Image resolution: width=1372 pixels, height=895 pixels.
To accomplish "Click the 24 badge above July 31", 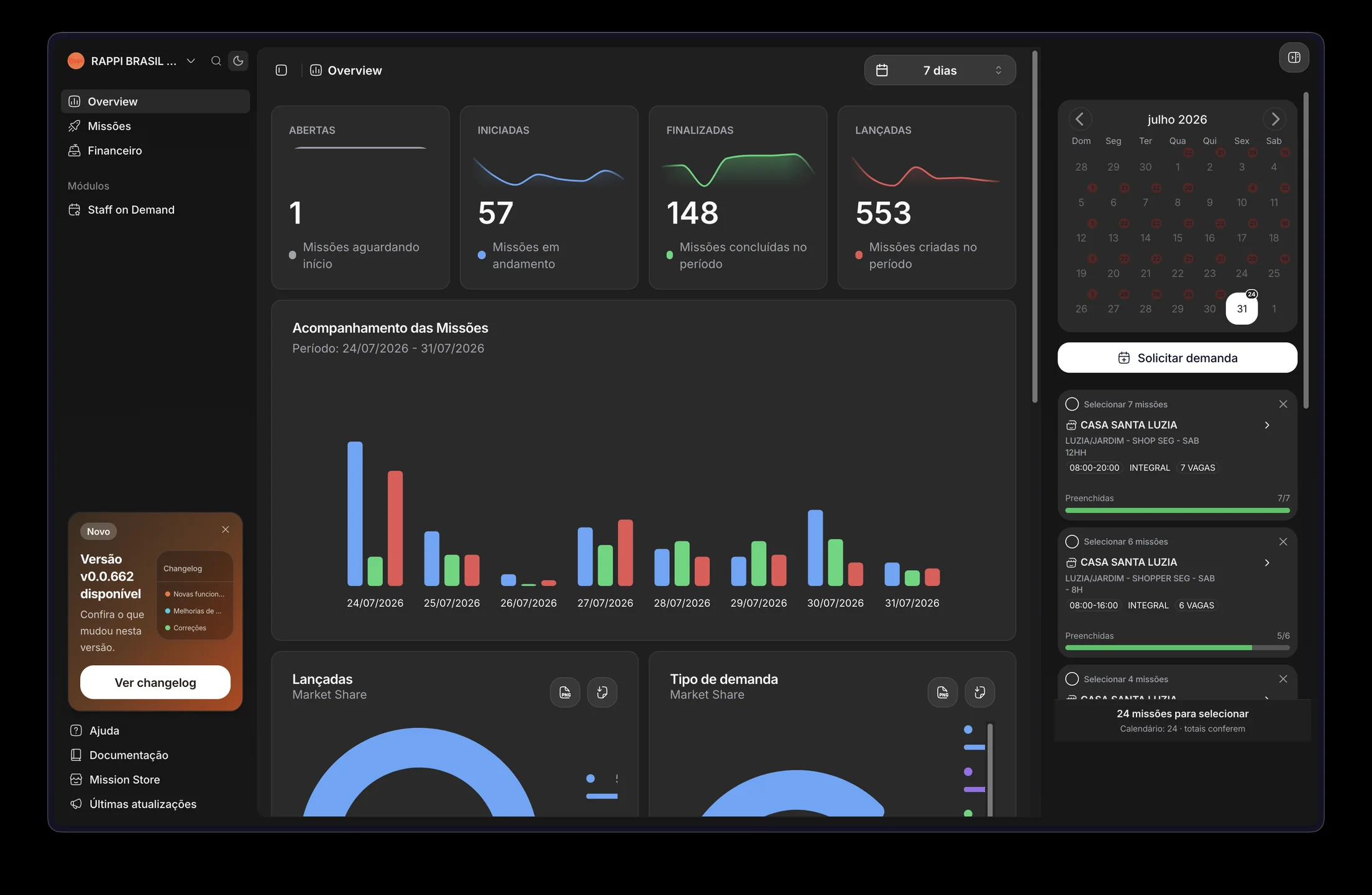I will pos(1251,294).
